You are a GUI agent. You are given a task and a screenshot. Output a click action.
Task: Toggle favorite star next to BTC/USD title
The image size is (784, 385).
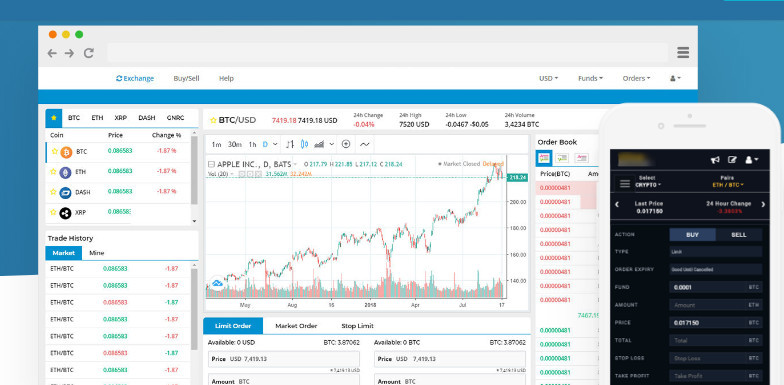[213, 120]
